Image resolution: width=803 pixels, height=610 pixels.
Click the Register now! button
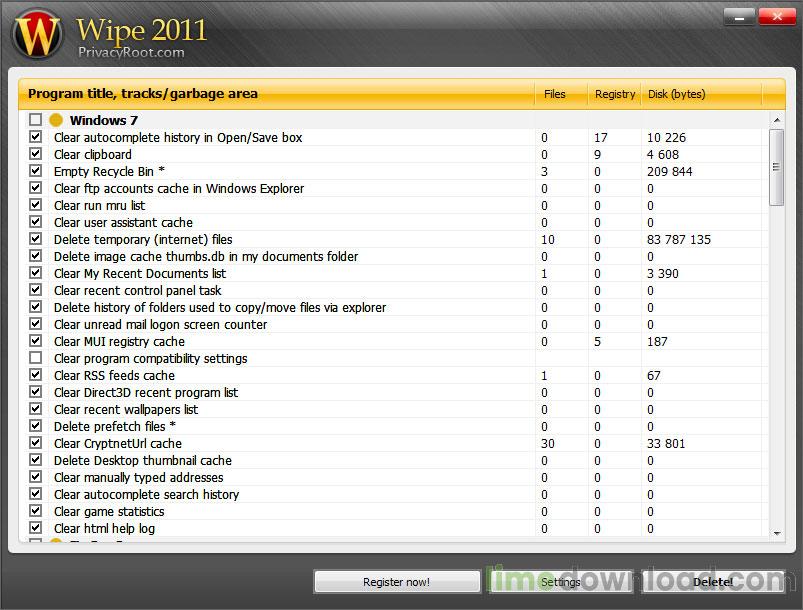(397, 582)
